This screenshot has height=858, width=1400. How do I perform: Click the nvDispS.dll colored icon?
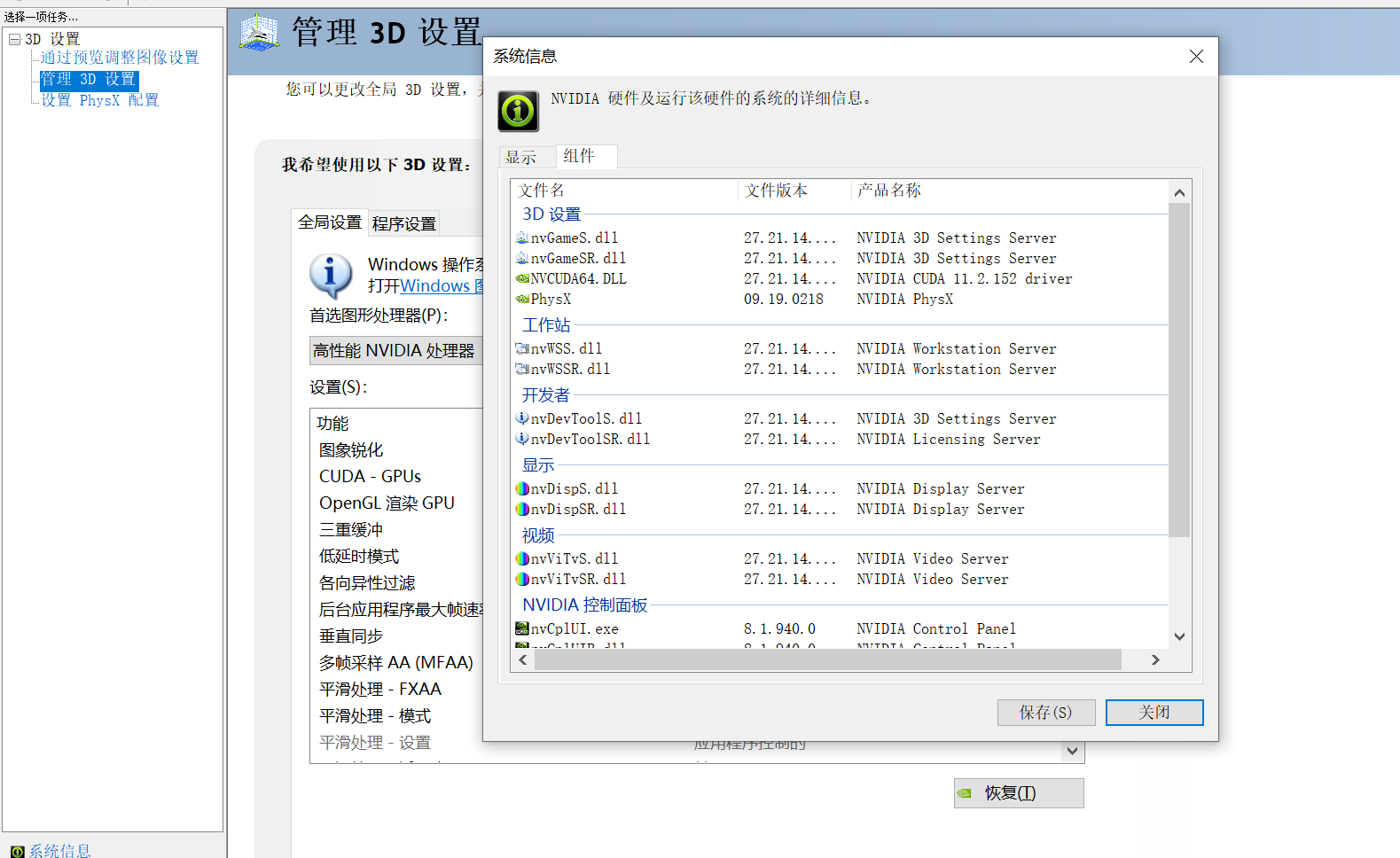point(522,488)
